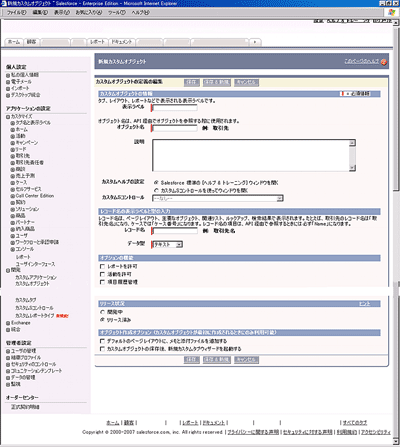Image resolution: width=400 pixels, height=447 pixels.
Task: Open the カスタムオブジェクト sidebar link
Action: pos(32,284)
